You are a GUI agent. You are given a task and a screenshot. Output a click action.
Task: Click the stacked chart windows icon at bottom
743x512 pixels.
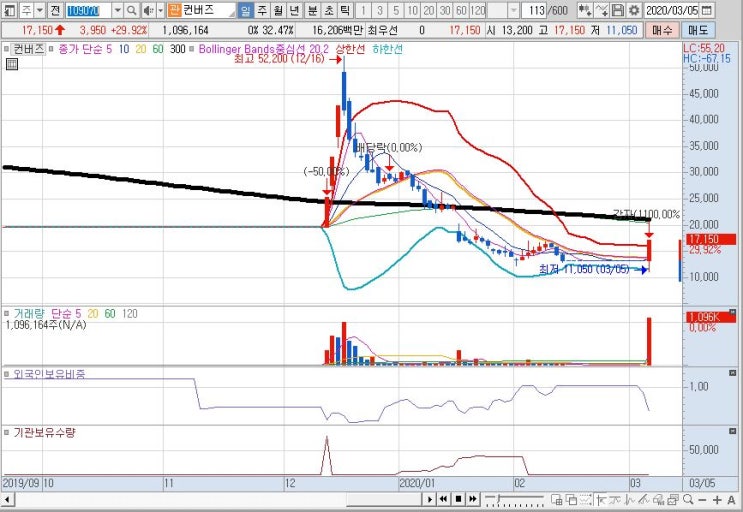pos(673,499)
